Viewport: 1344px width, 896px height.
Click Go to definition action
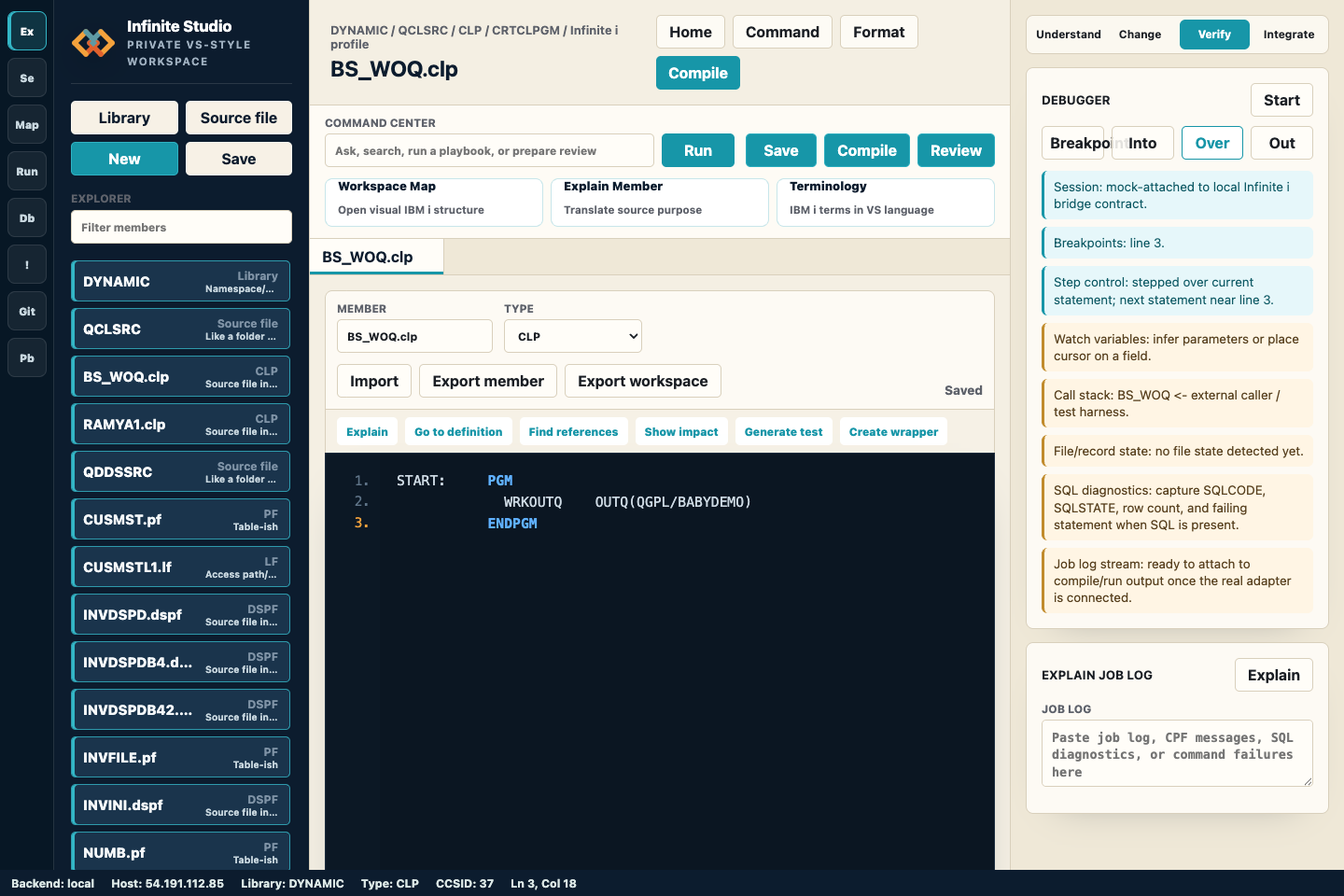coord(458,431)
